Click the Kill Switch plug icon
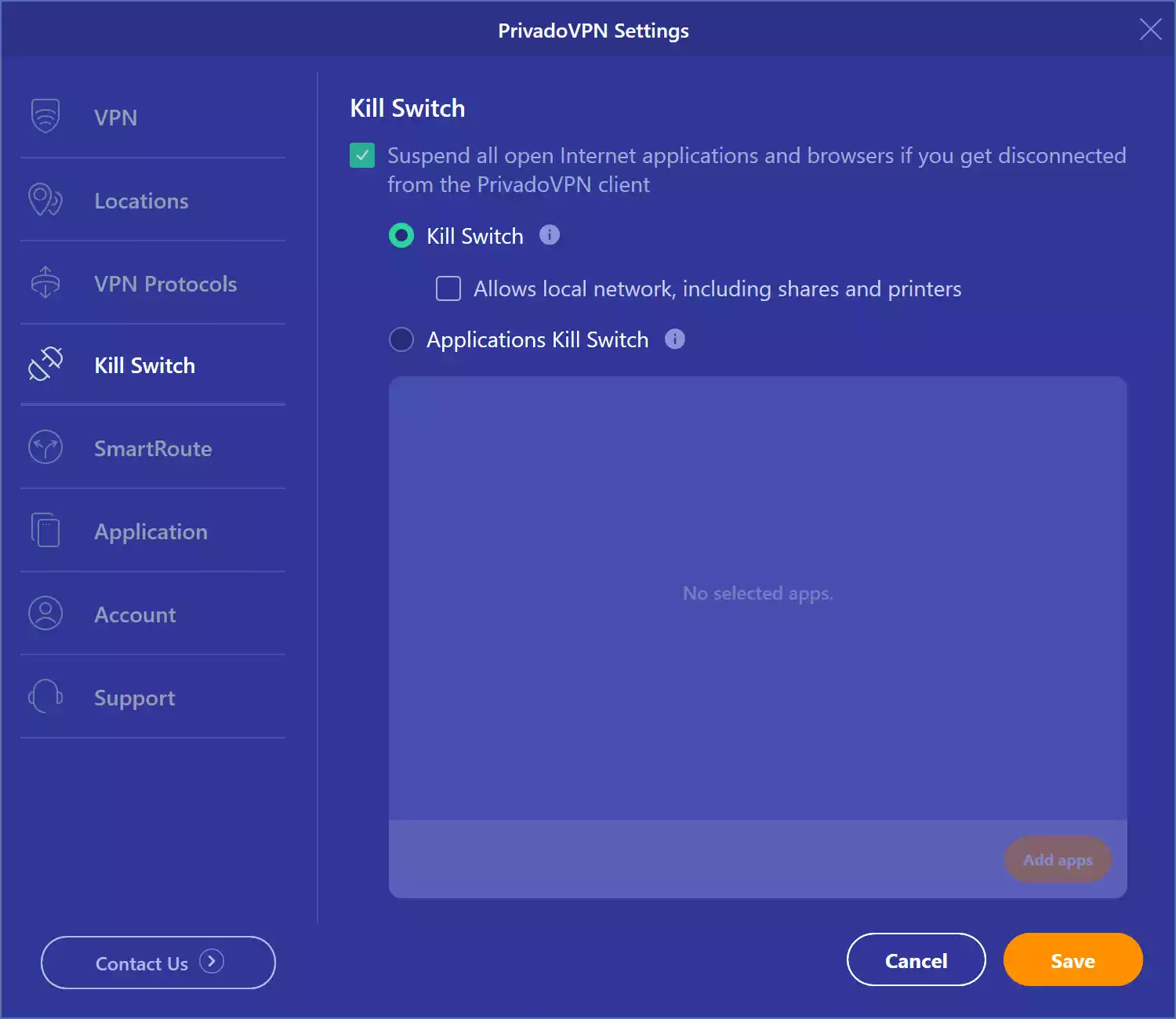The image size is (1176, 1019). pos(45,364)
